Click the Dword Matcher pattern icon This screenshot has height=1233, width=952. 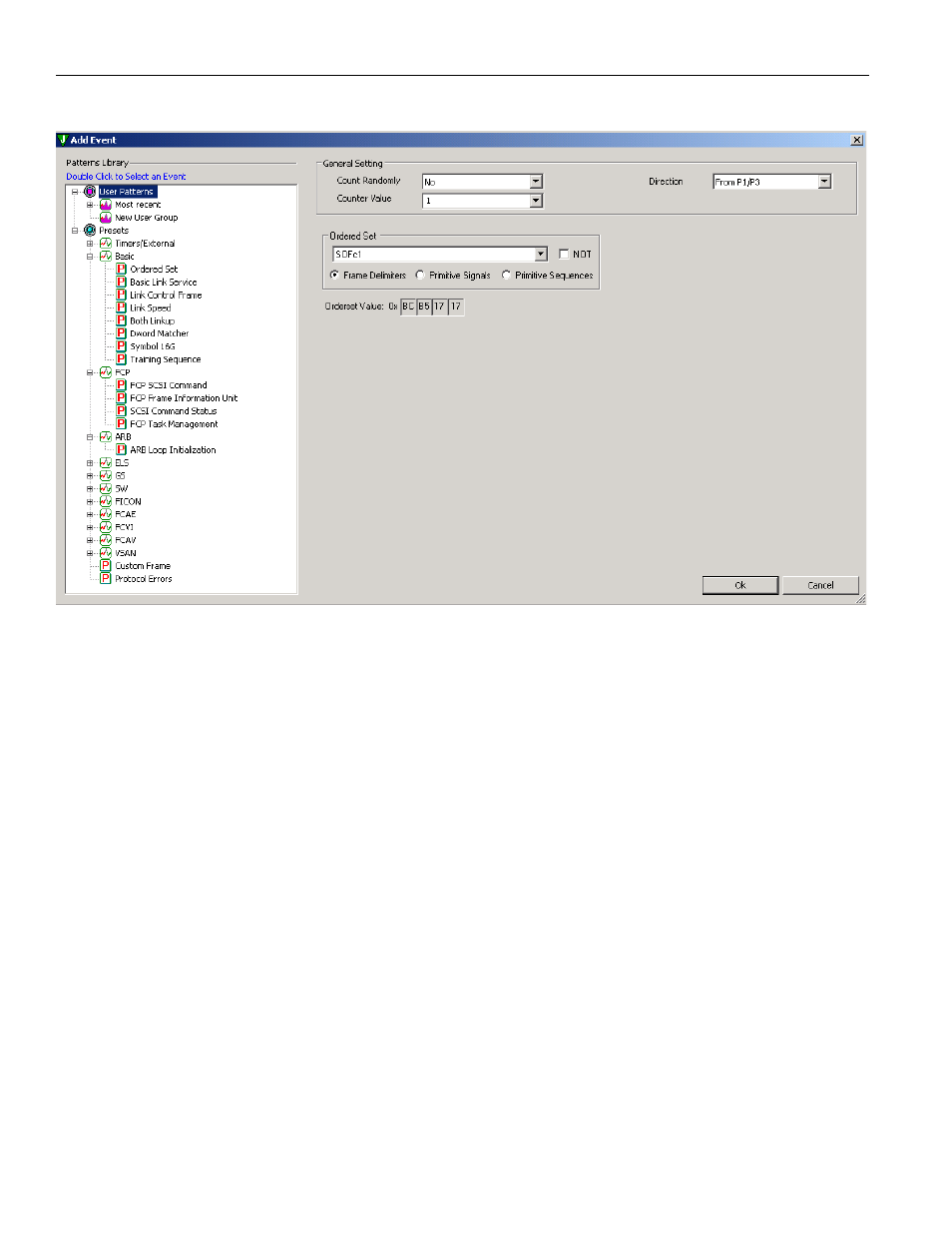click(121, 334)
